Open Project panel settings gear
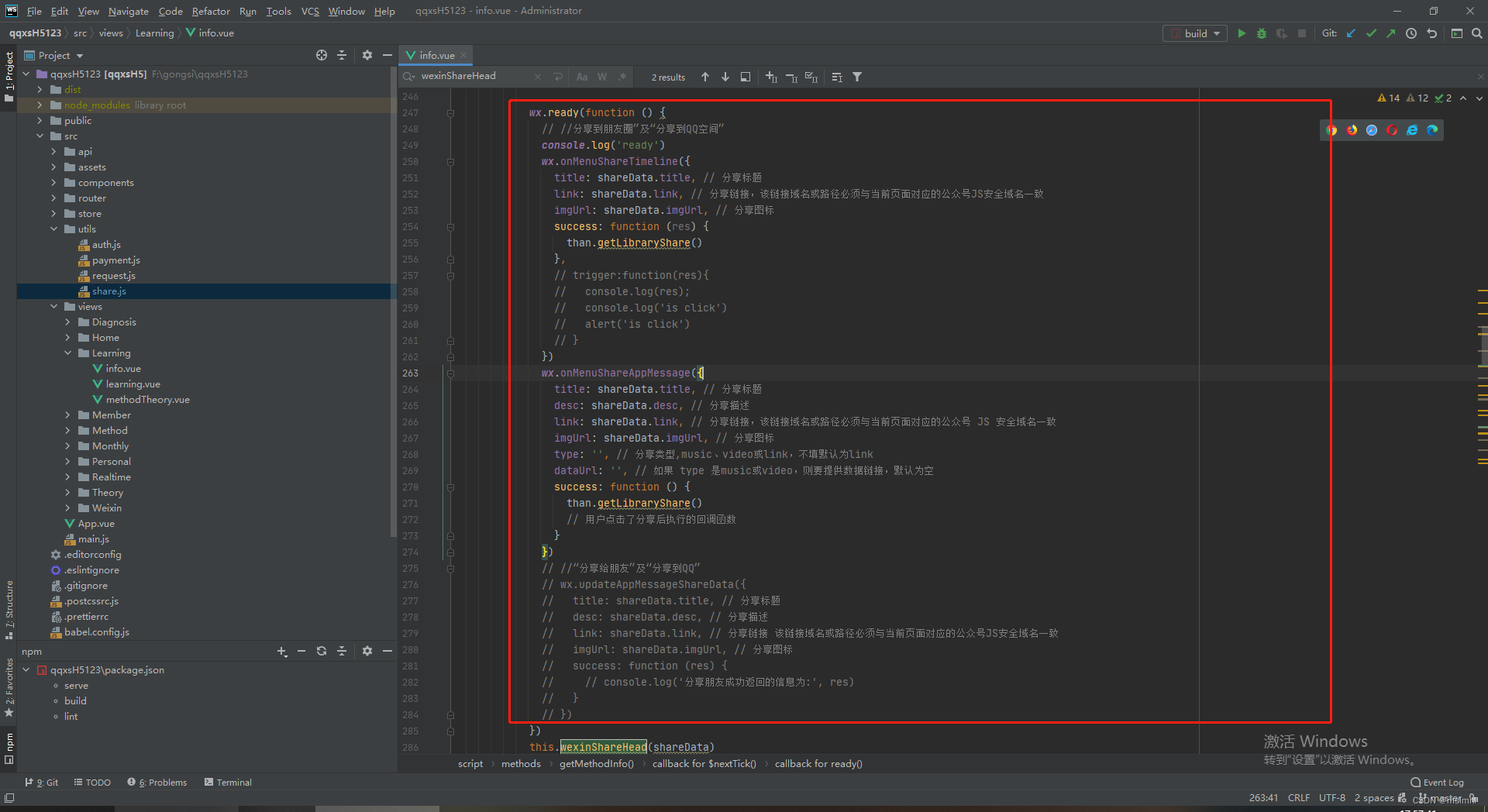1488x812 pixels. coord(367,55)
